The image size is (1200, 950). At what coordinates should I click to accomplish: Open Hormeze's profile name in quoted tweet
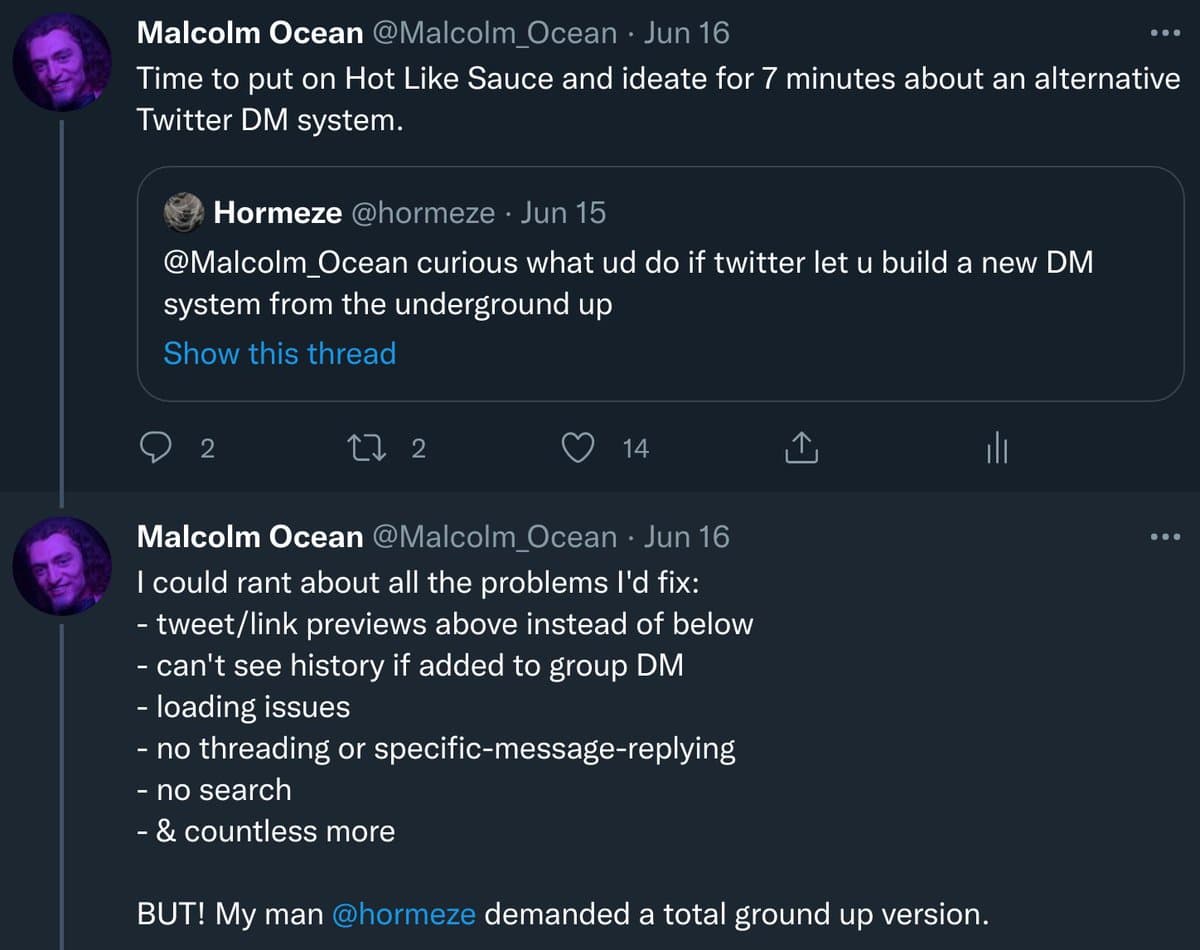point(278,212)
